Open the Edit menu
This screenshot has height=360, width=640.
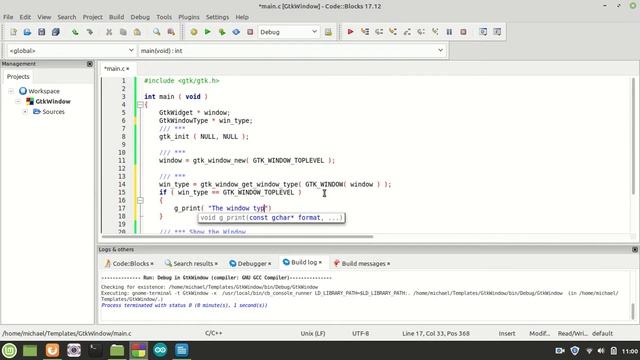pos(25,17)
